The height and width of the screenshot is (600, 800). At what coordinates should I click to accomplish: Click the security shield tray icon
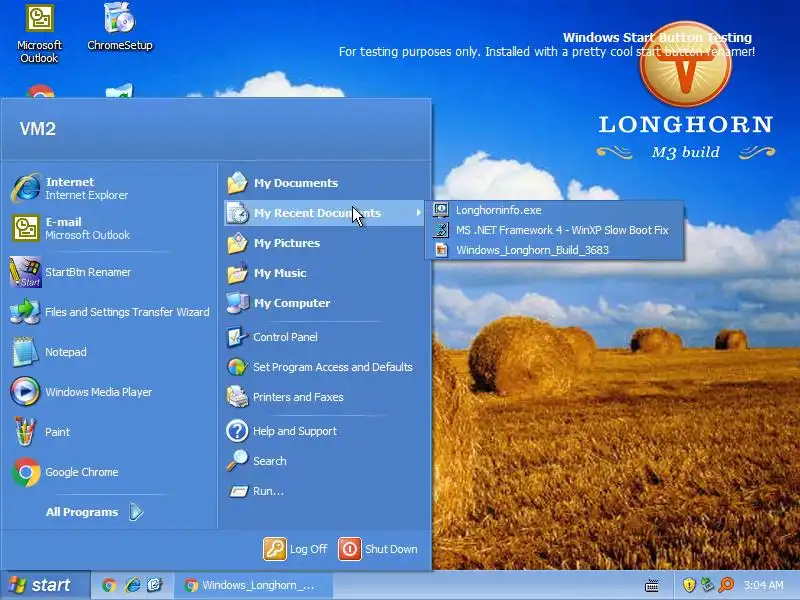689,585
